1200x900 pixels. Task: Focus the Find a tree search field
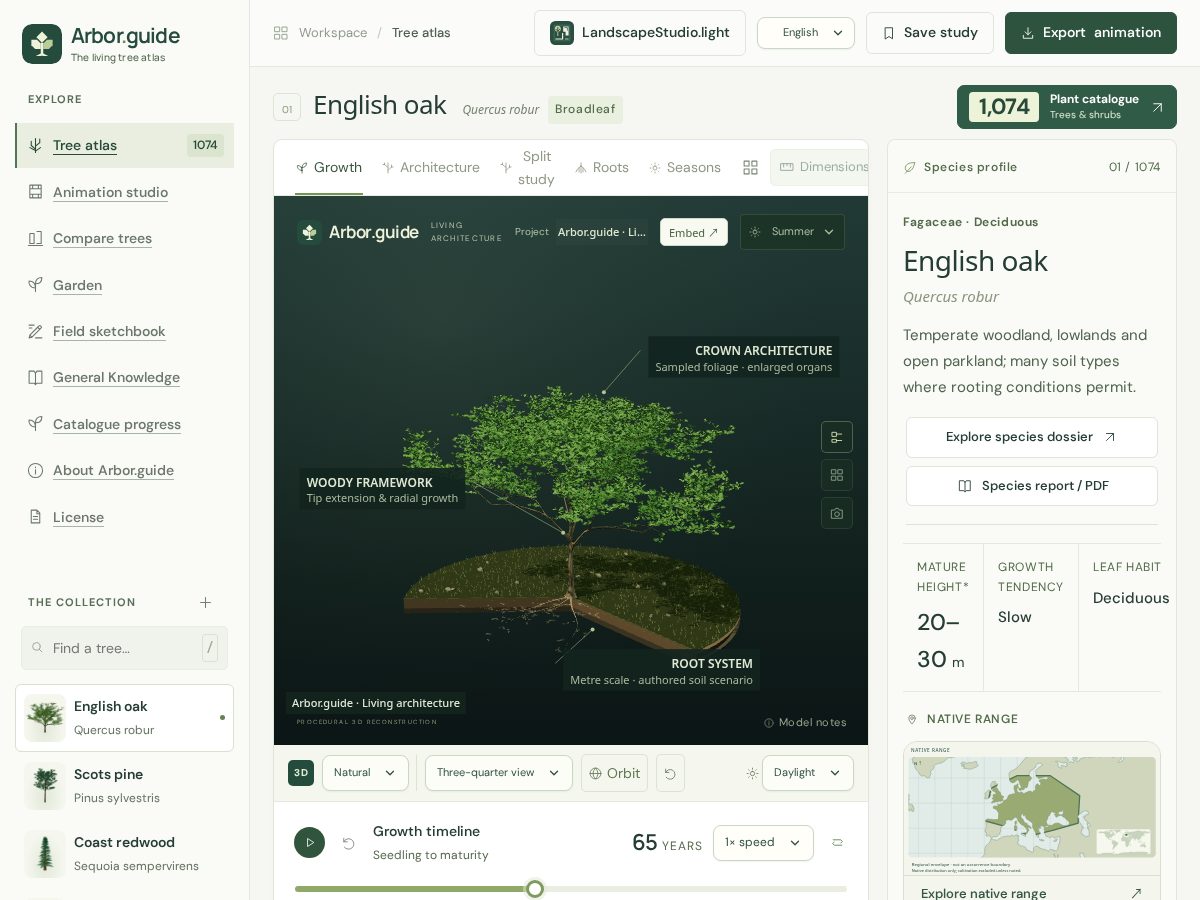coord(124,648)
